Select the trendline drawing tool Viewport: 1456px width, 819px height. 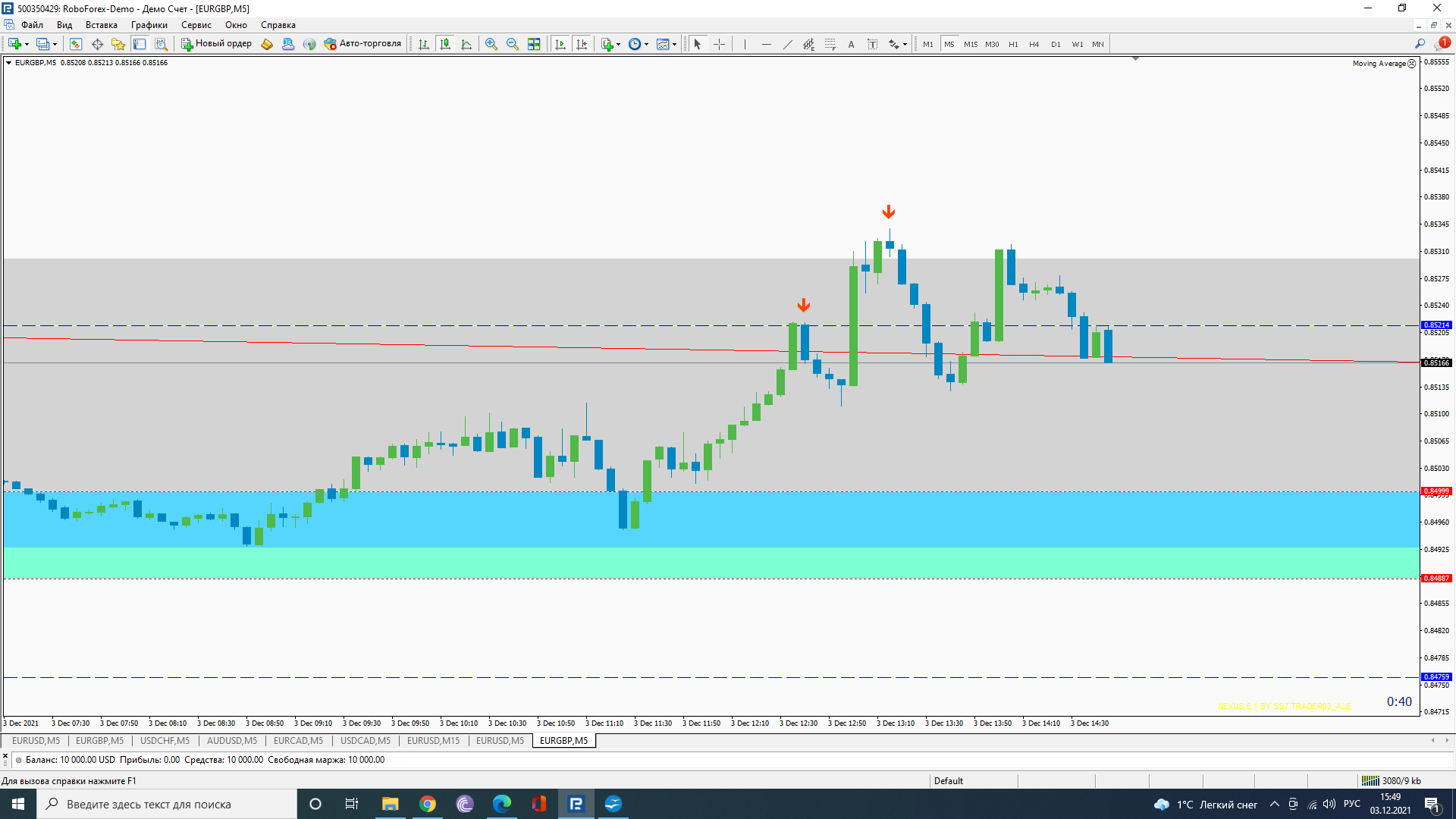[x=788, y=44]
